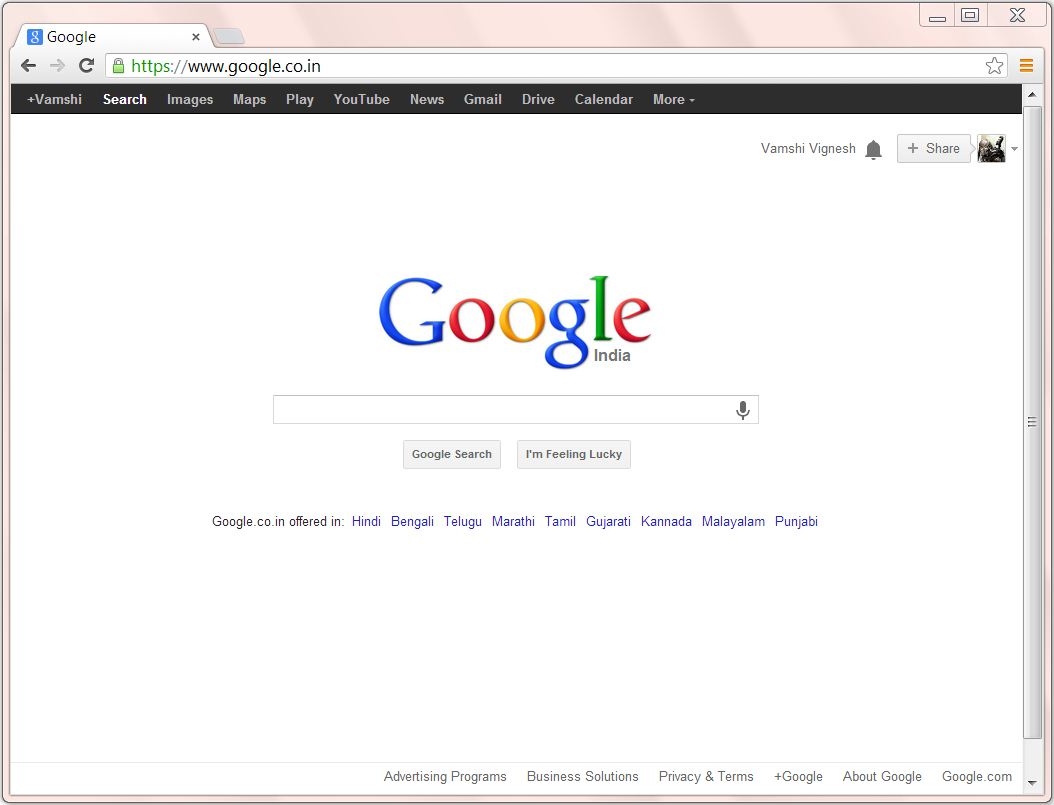Open the Chrome menu icon

pyautogui.click(x=1026, y=65)
